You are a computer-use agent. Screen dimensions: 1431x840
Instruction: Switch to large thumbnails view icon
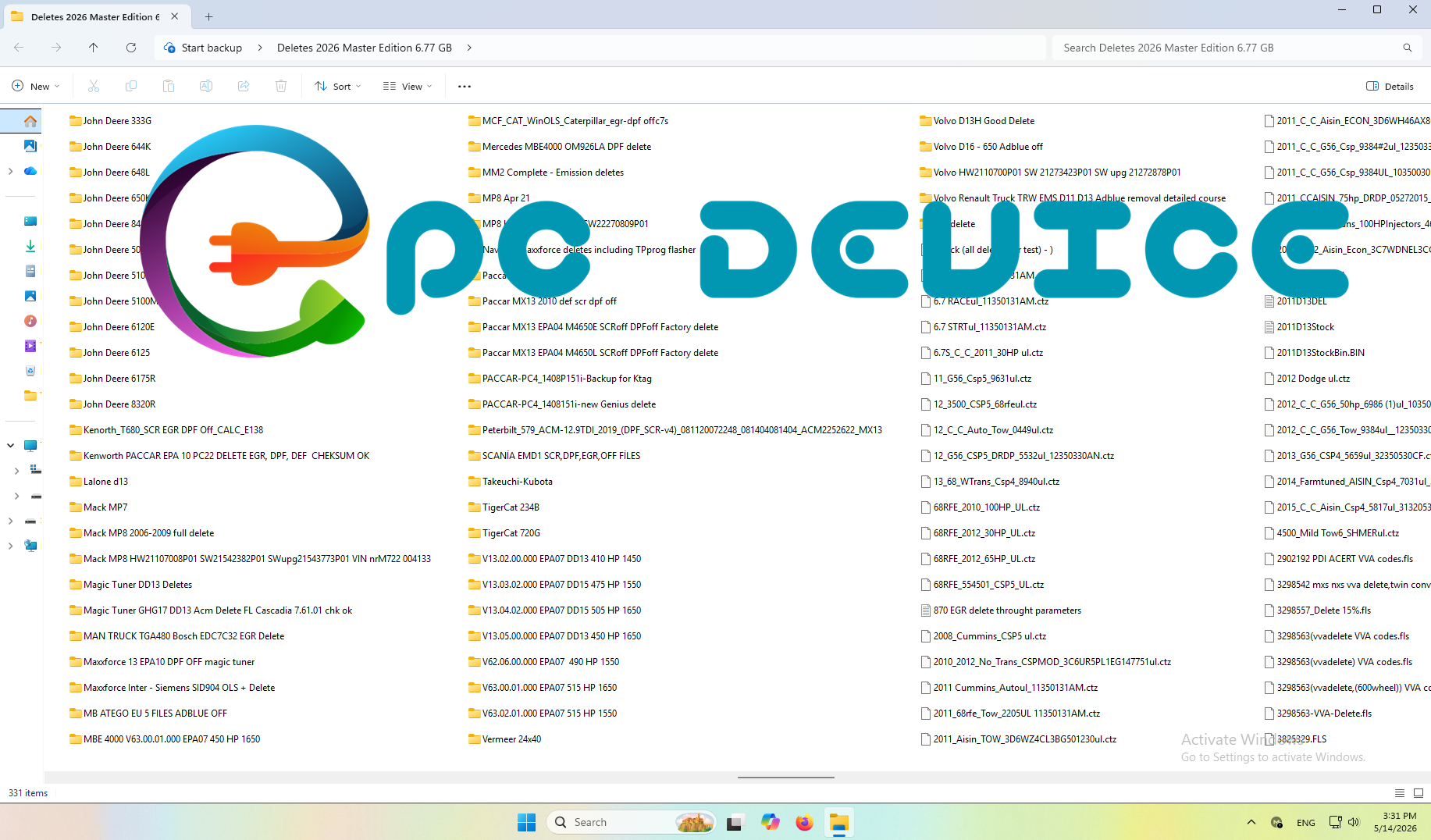1419,793
